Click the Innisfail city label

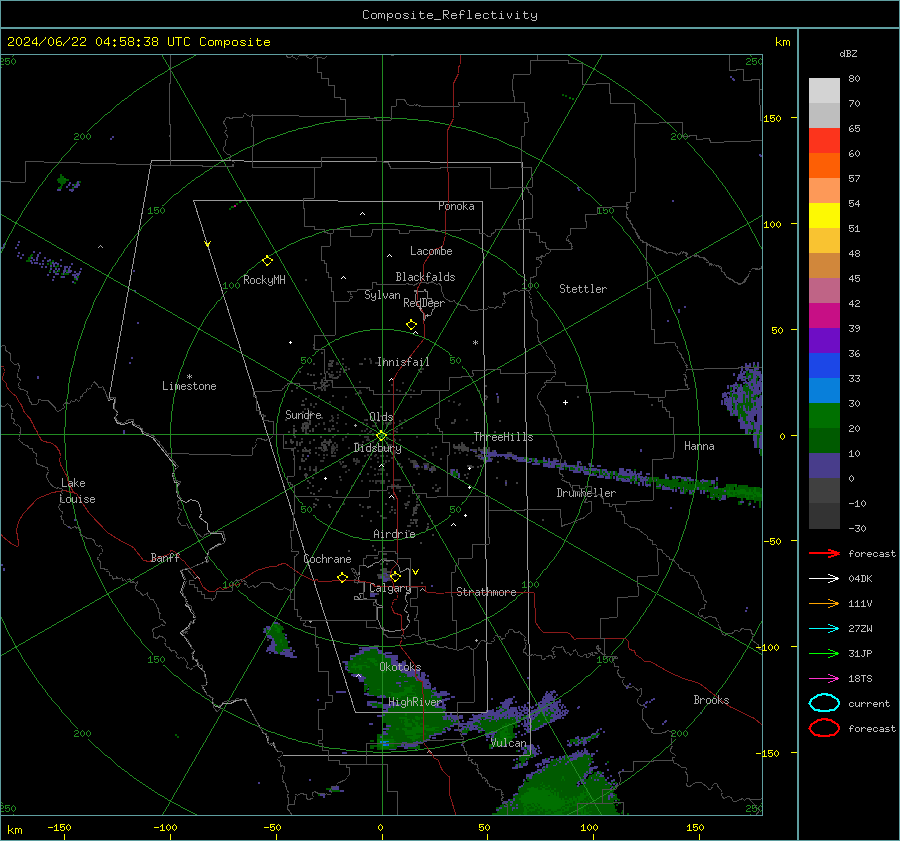click(403, 362)
